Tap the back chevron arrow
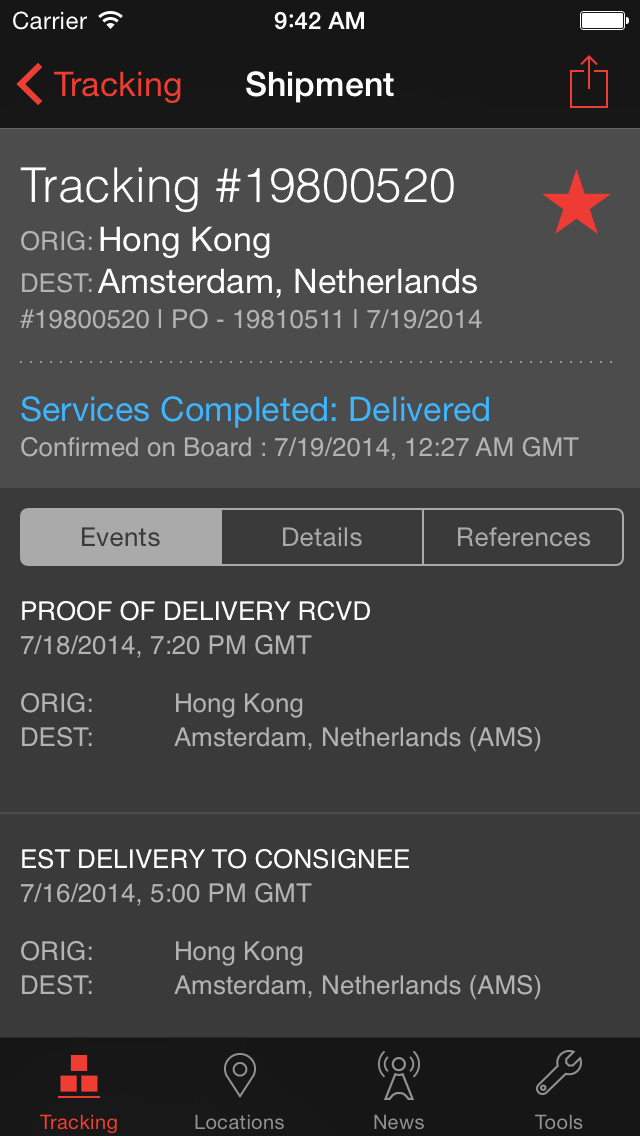Image resolution: width=640 pixels, height=1136 pixels. (30, 85)
